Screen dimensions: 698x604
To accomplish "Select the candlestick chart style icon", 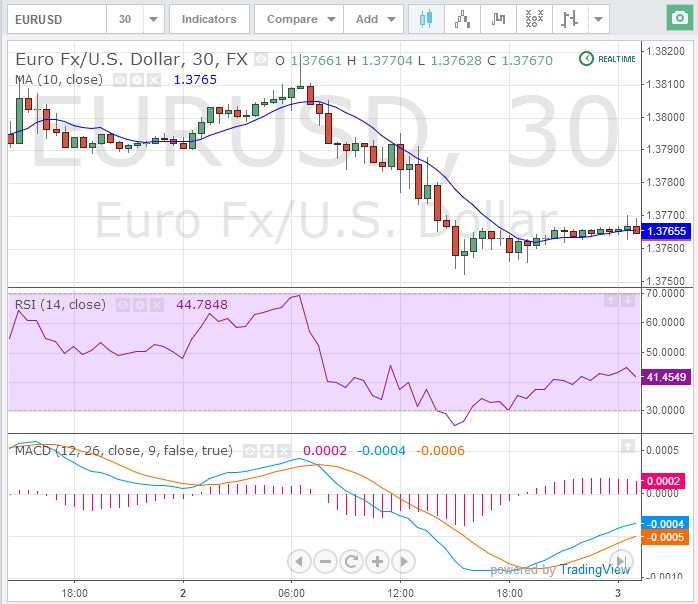I will 426,19.
